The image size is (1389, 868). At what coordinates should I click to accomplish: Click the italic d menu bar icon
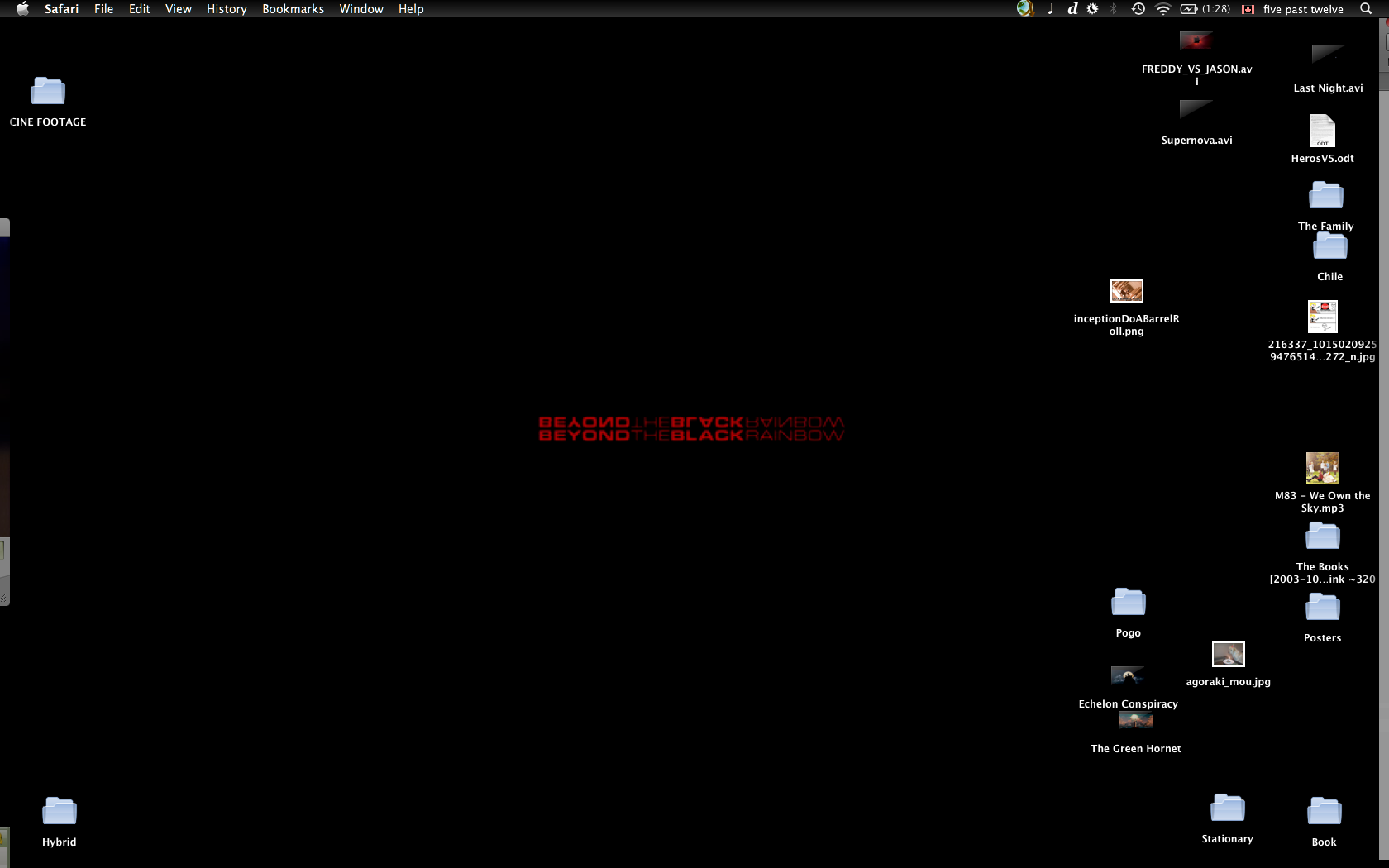point(1072,9)
